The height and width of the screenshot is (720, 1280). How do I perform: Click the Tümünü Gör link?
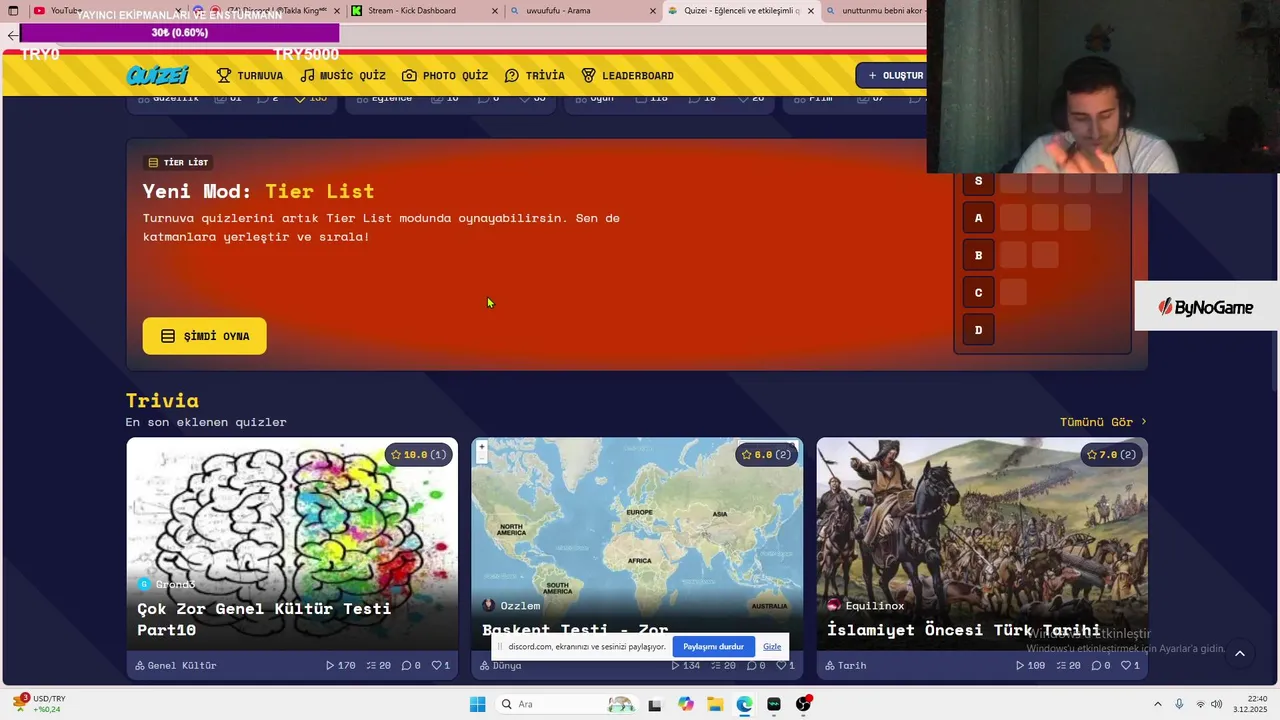pos(1103,422)
